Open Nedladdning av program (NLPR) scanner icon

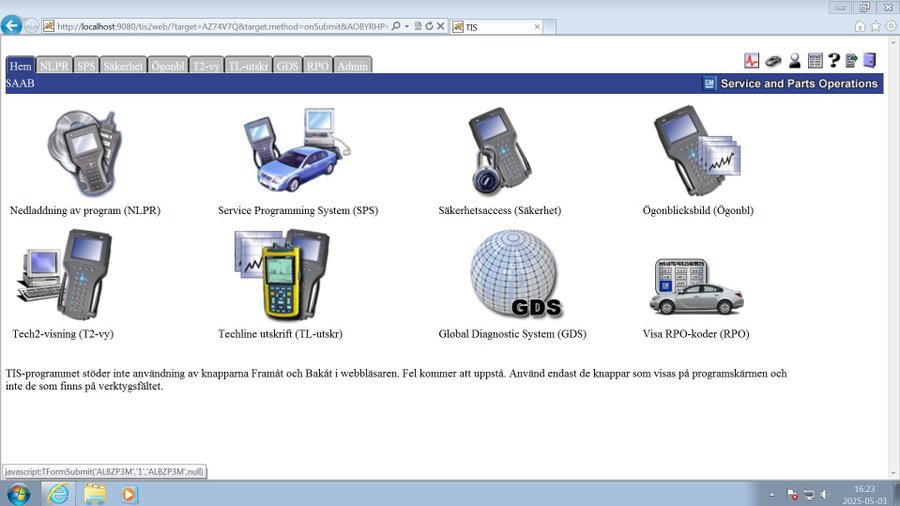point(84,153)
